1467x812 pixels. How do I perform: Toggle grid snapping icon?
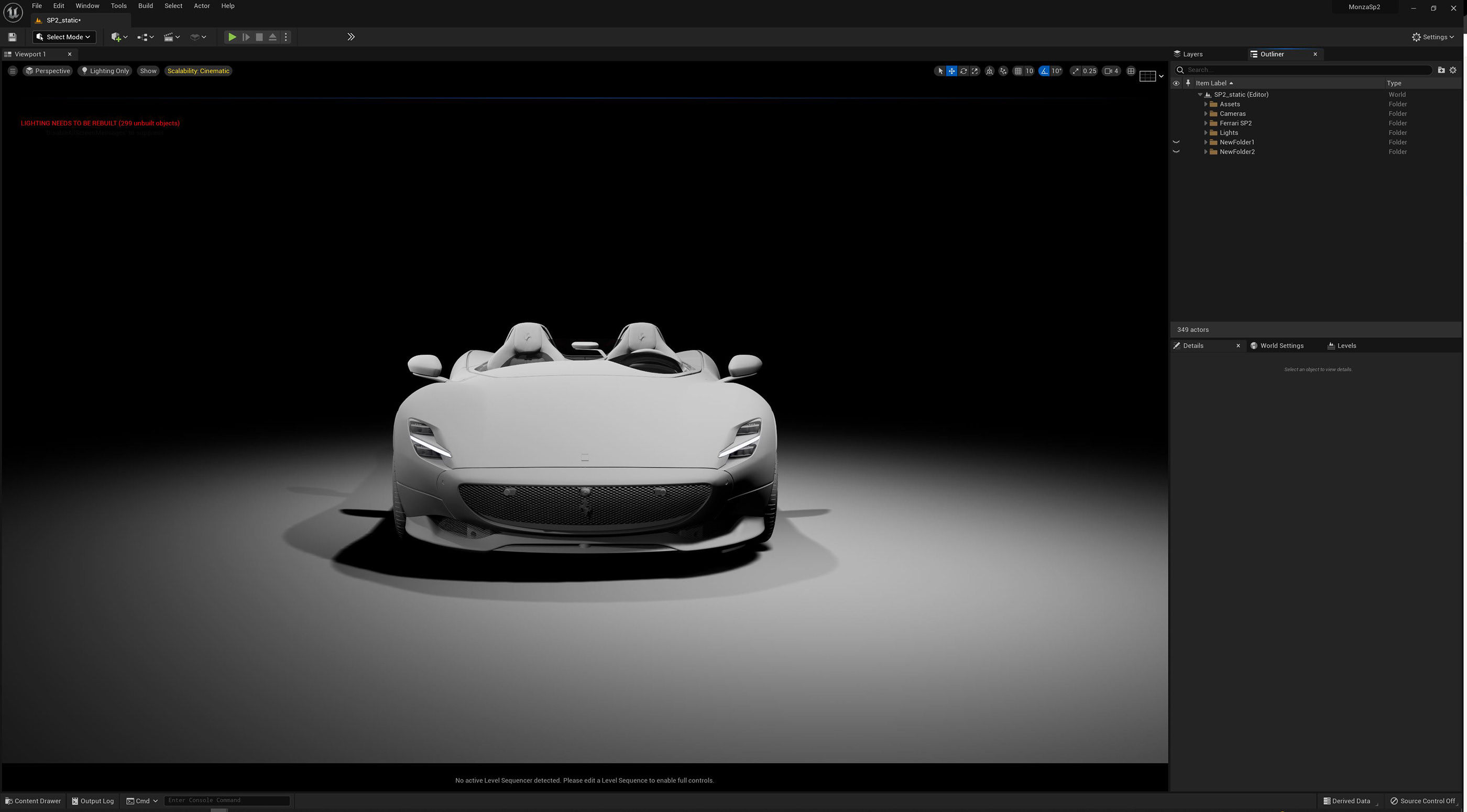coord(1017,71)
